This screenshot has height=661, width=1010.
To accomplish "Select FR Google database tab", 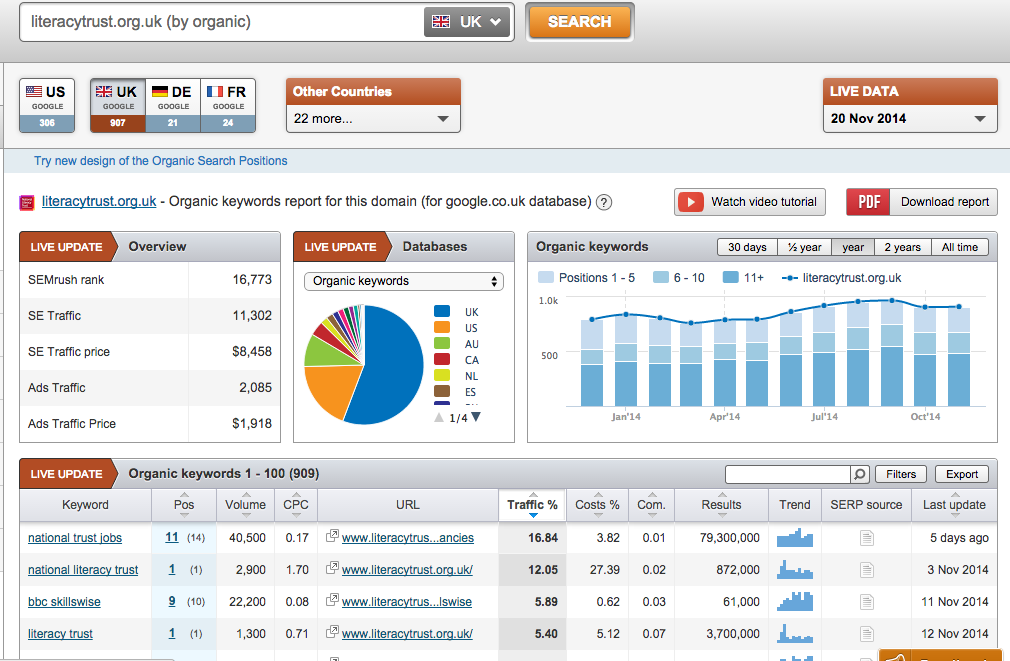I will coord(228,106).
